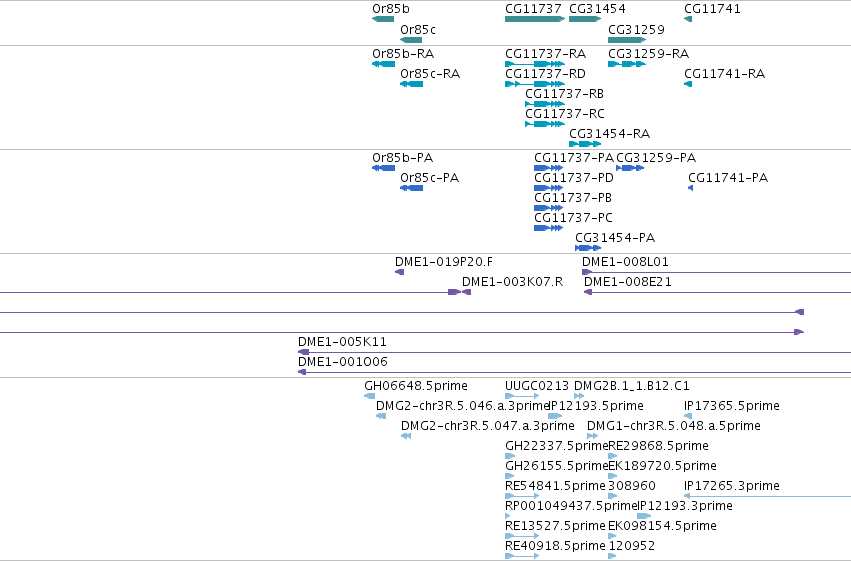This screenshot has width=851, height=561.
Task: Select the DME1-008E21 BAC arrow
Action: coord(717,292)
